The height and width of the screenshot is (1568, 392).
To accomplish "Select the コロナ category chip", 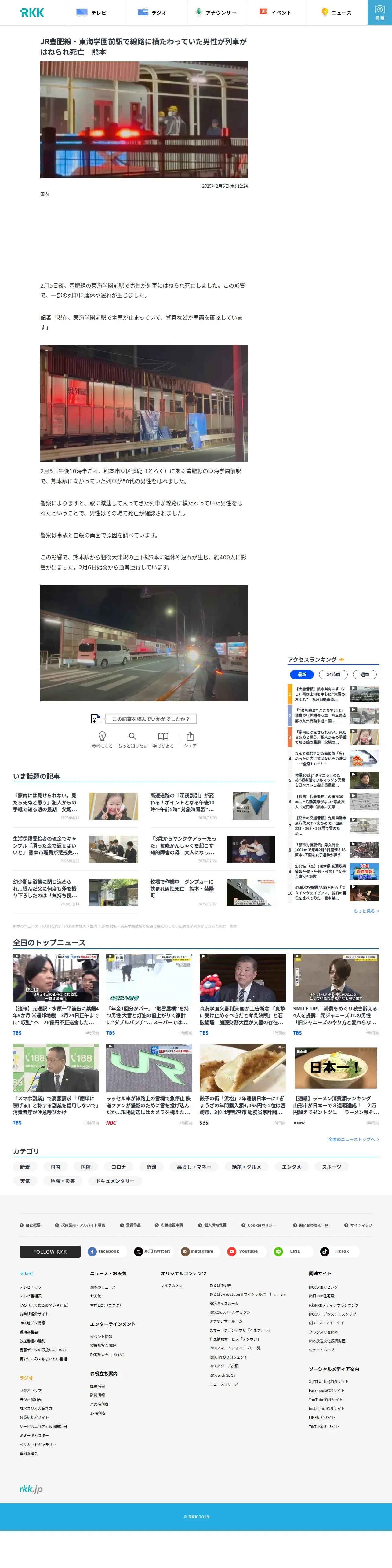I will [118, 1167].
